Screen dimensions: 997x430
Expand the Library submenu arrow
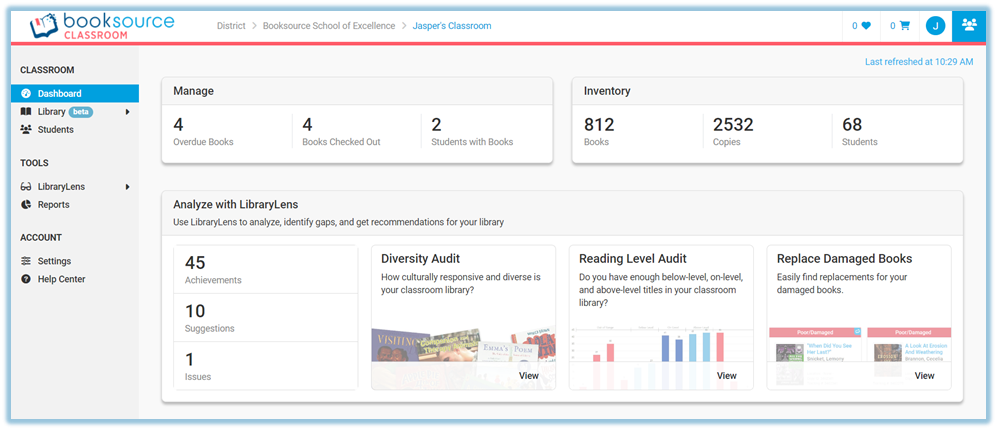[x=127, y=112]
